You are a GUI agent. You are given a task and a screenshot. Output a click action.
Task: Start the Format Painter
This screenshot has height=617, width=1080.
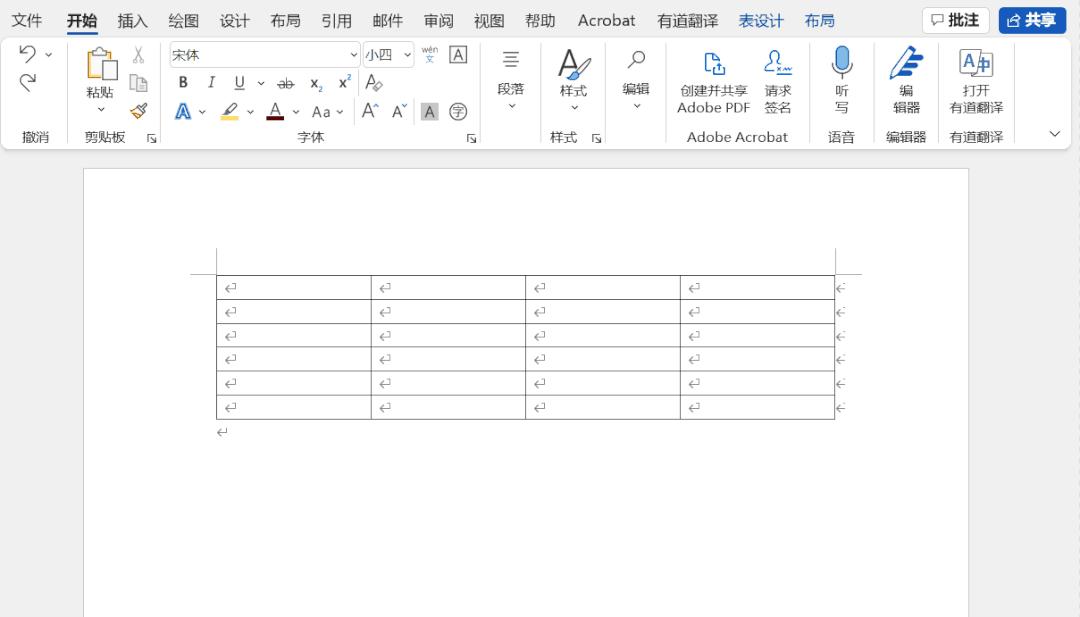pyautogui.click(x=139, y=111)
